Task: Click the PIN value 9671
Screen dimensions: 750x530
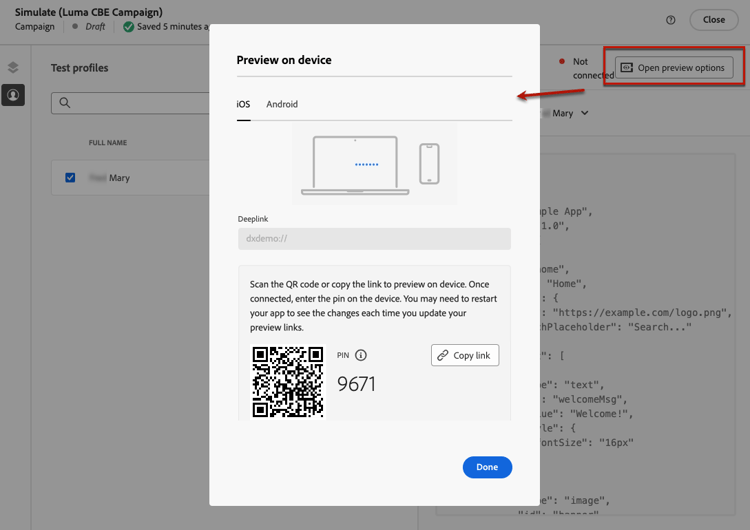Action: click(x=356, y=384)
